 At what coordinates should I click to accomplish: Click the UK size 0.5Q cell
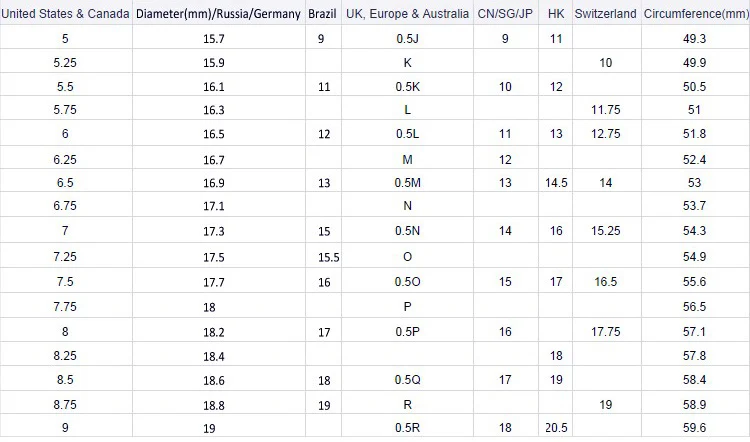click(x=408, y=380)
